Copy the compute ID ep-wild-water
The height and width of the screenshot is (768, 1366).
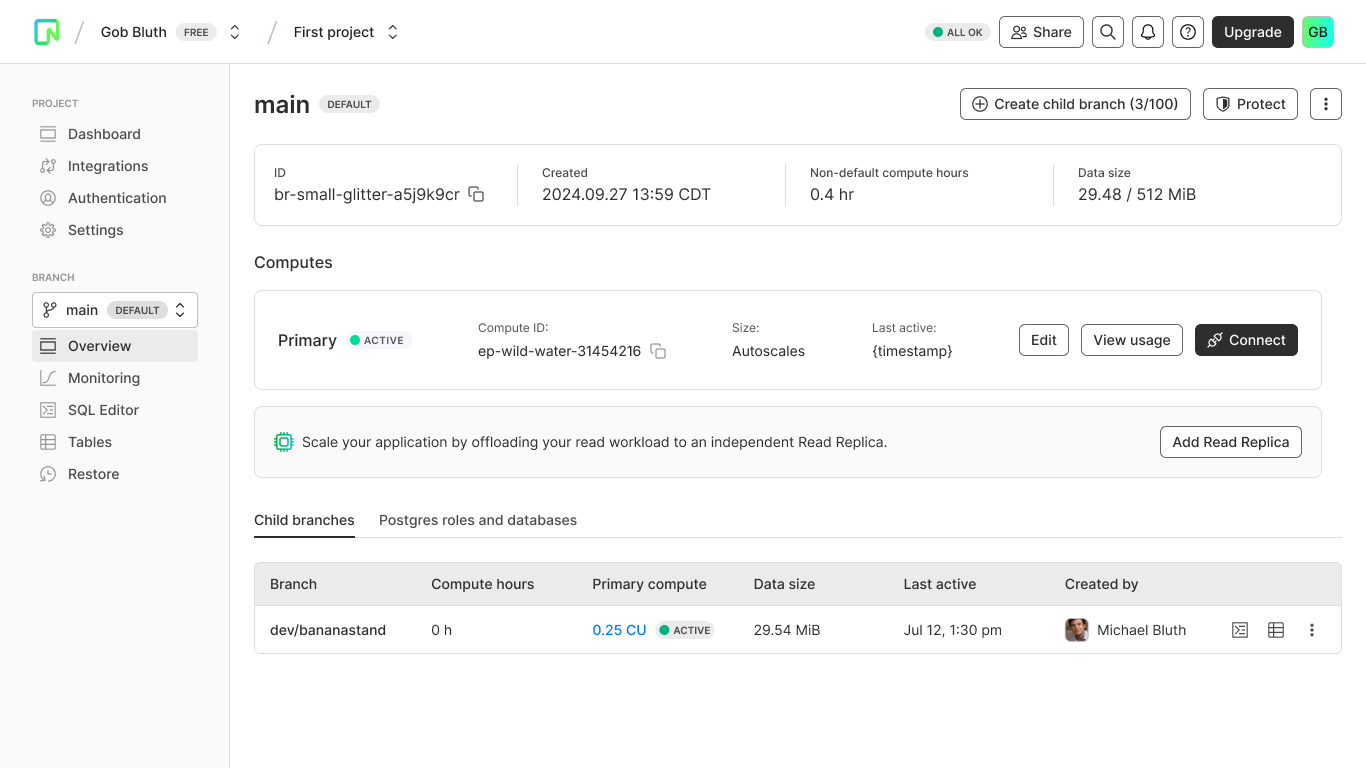(658, 351)
